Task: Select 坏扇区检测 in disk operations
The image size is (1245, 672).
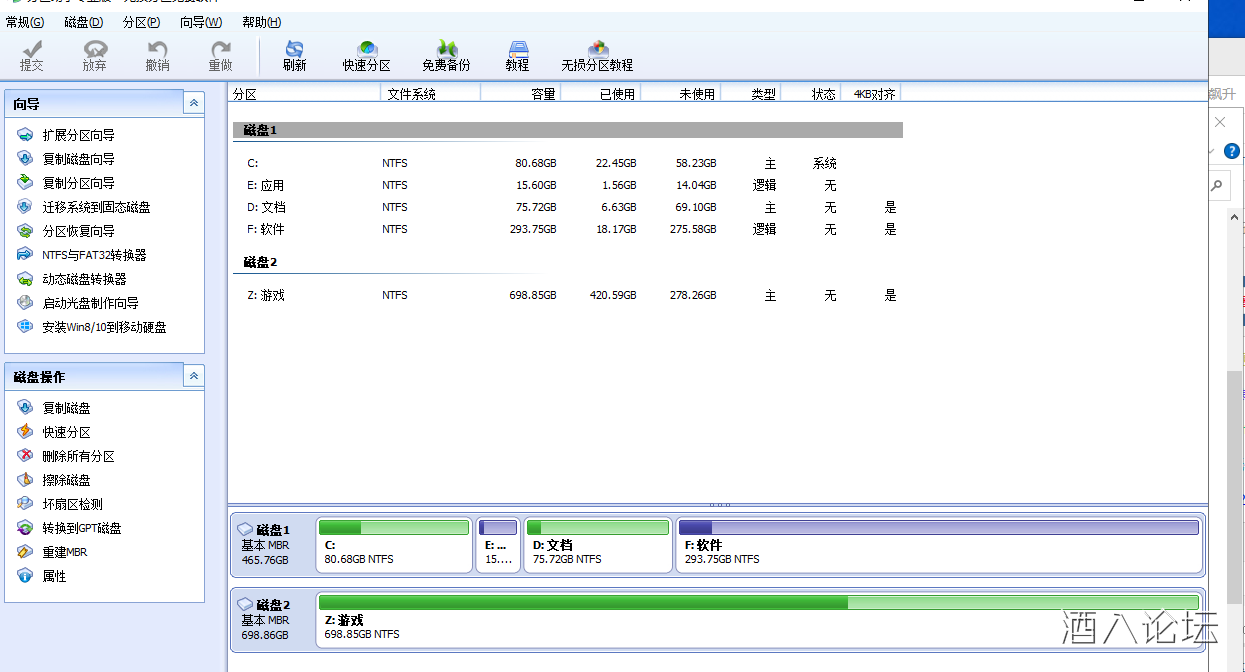Action: click(x=72, y=504)
